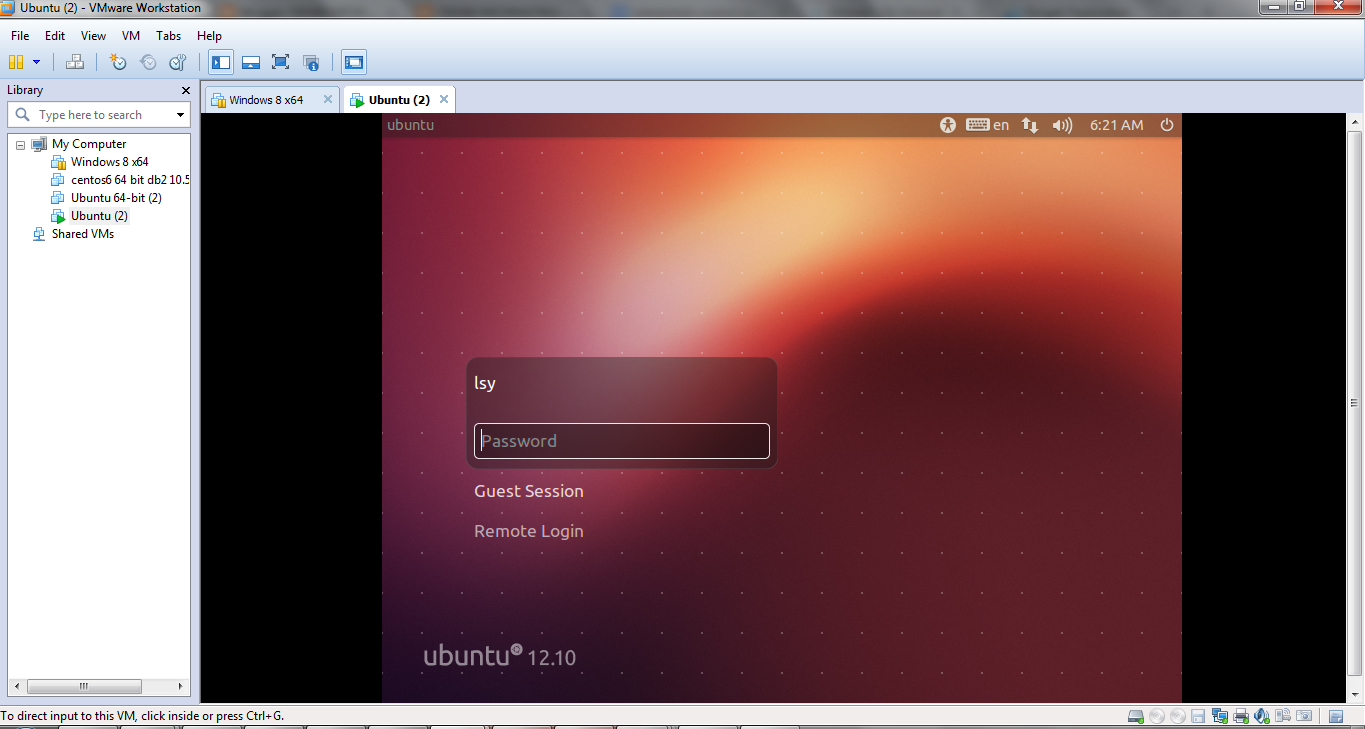This screenshot has width=1365, height=729.
Task: Select Windows 8 x64 in library tree
Action: [x=109, y=162]
